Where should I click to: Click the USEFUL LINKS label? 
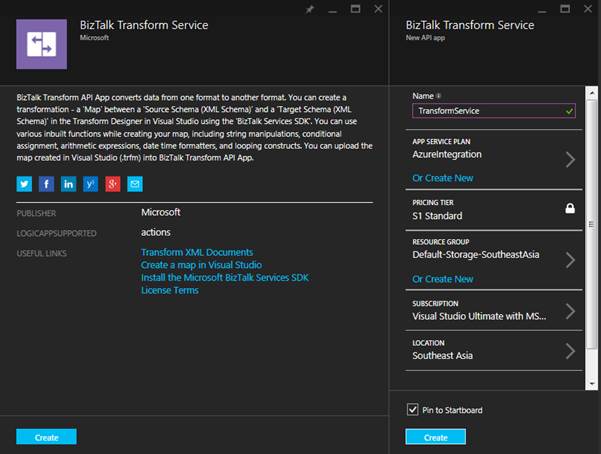(41, 253)
